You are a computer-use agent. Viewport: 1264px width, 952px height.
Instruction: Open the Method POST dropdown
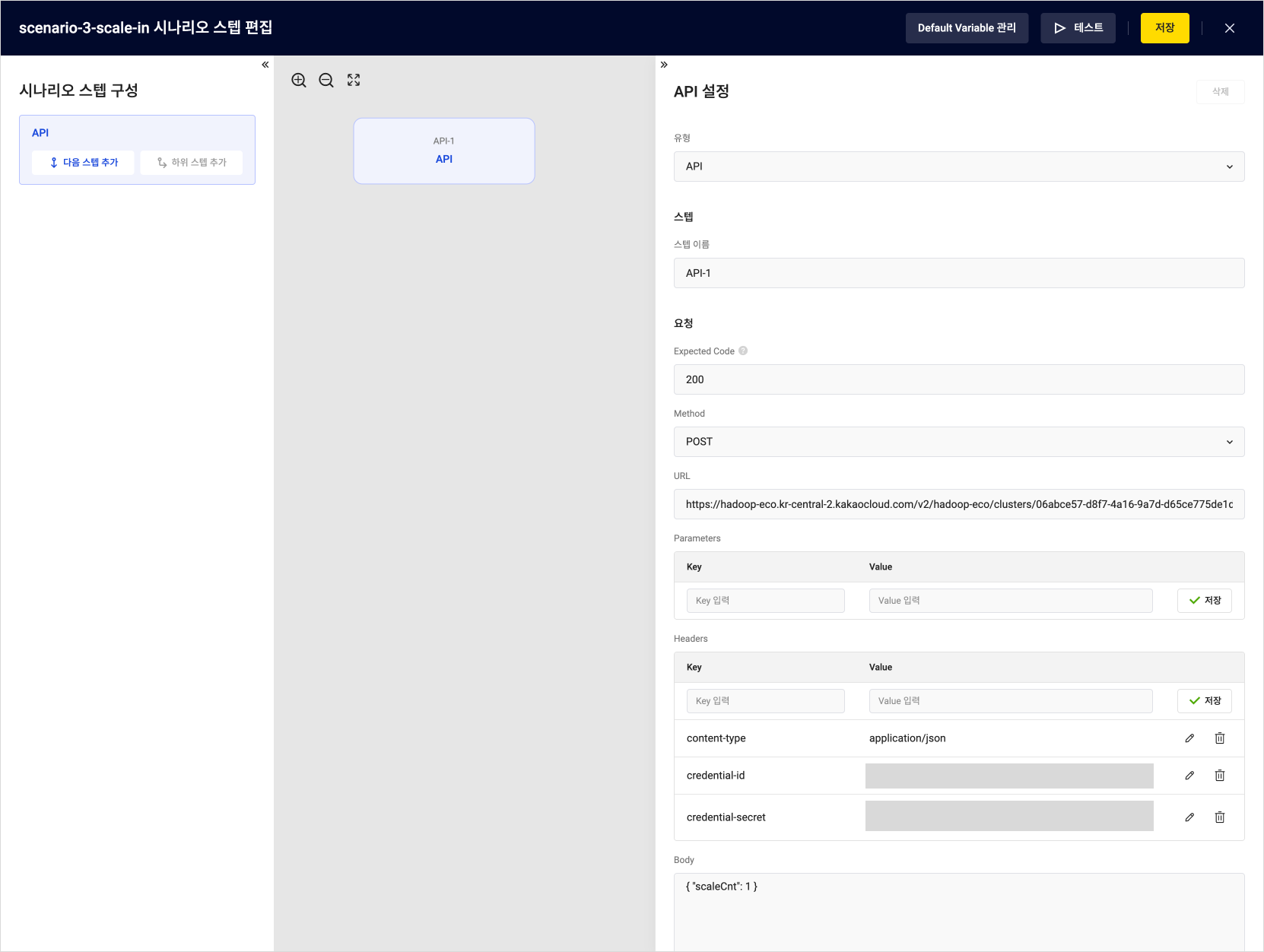coord(959,442)
